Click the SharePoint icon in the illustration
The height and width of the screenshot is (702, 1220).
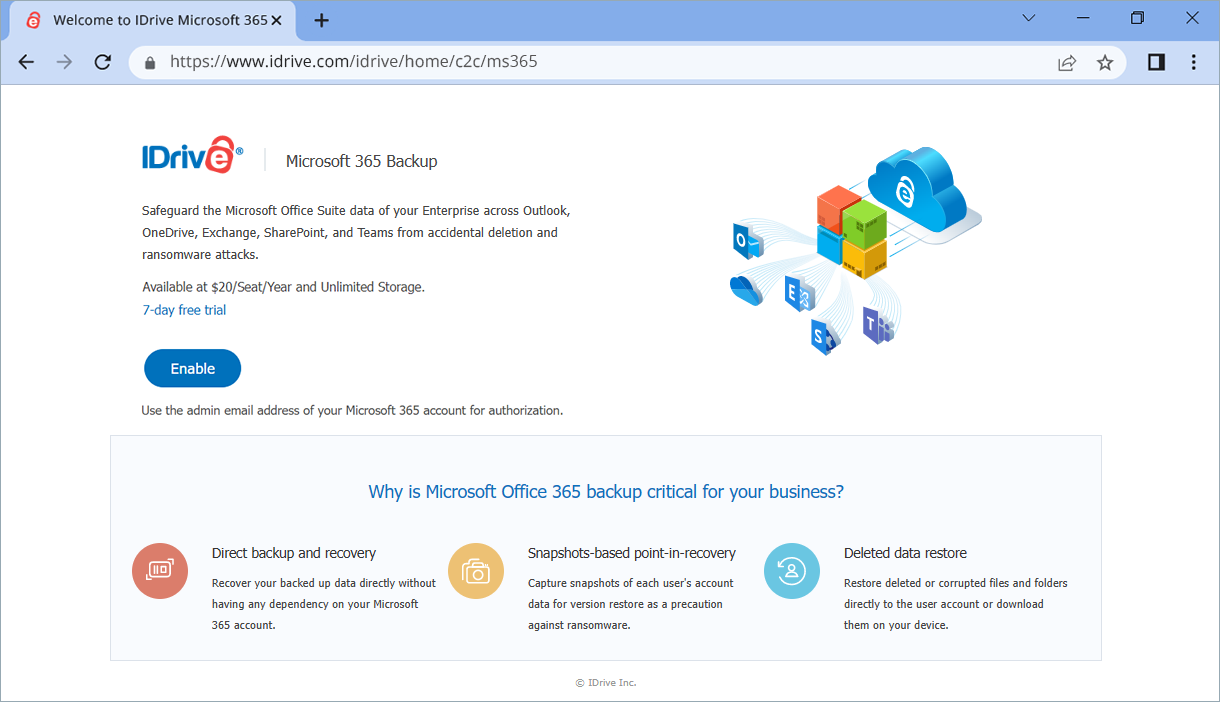(x=824, y=335)
